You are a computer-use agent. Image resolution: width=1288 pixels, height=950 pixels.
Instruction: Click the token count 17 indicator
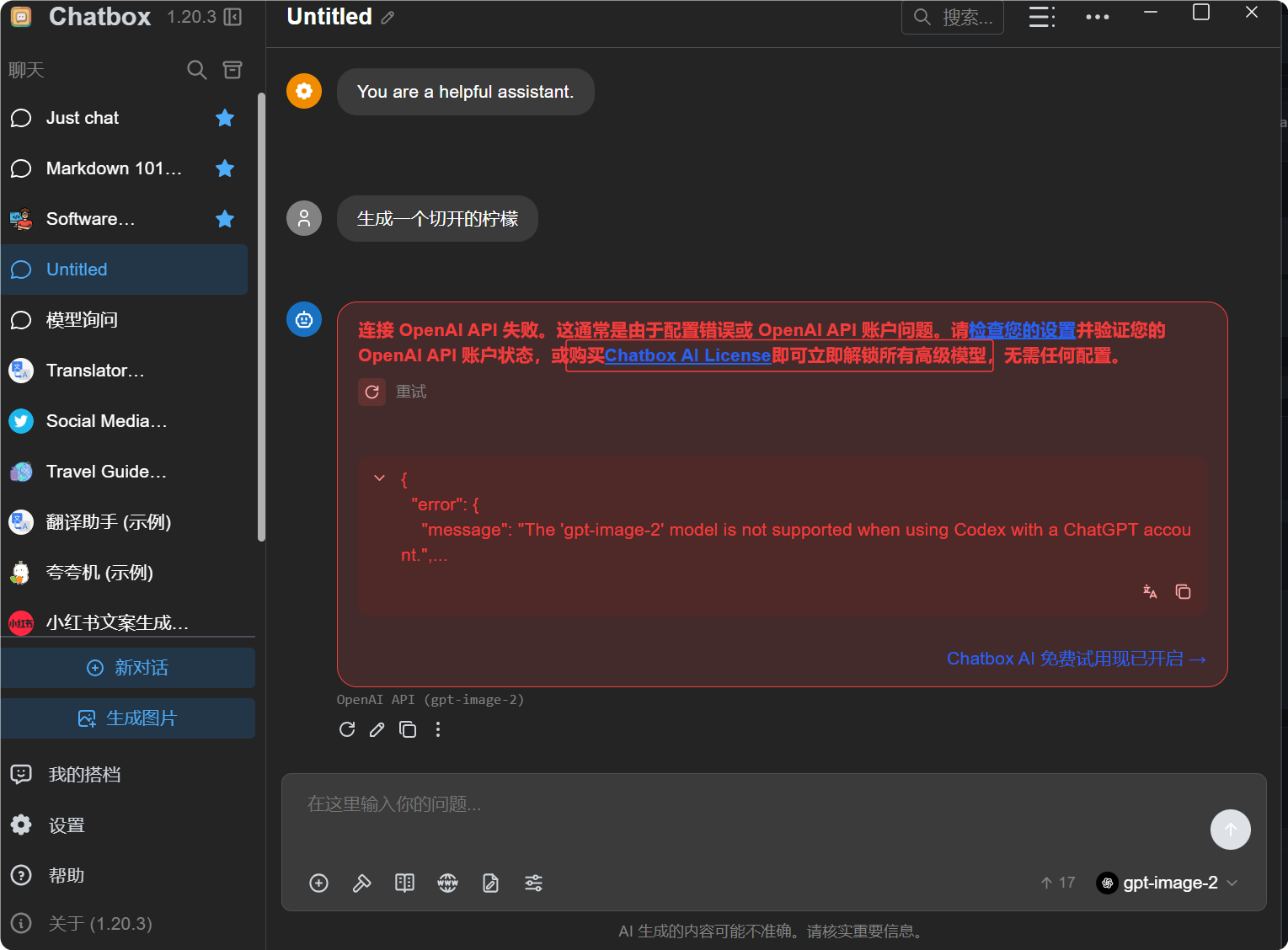pos(1058,883)
